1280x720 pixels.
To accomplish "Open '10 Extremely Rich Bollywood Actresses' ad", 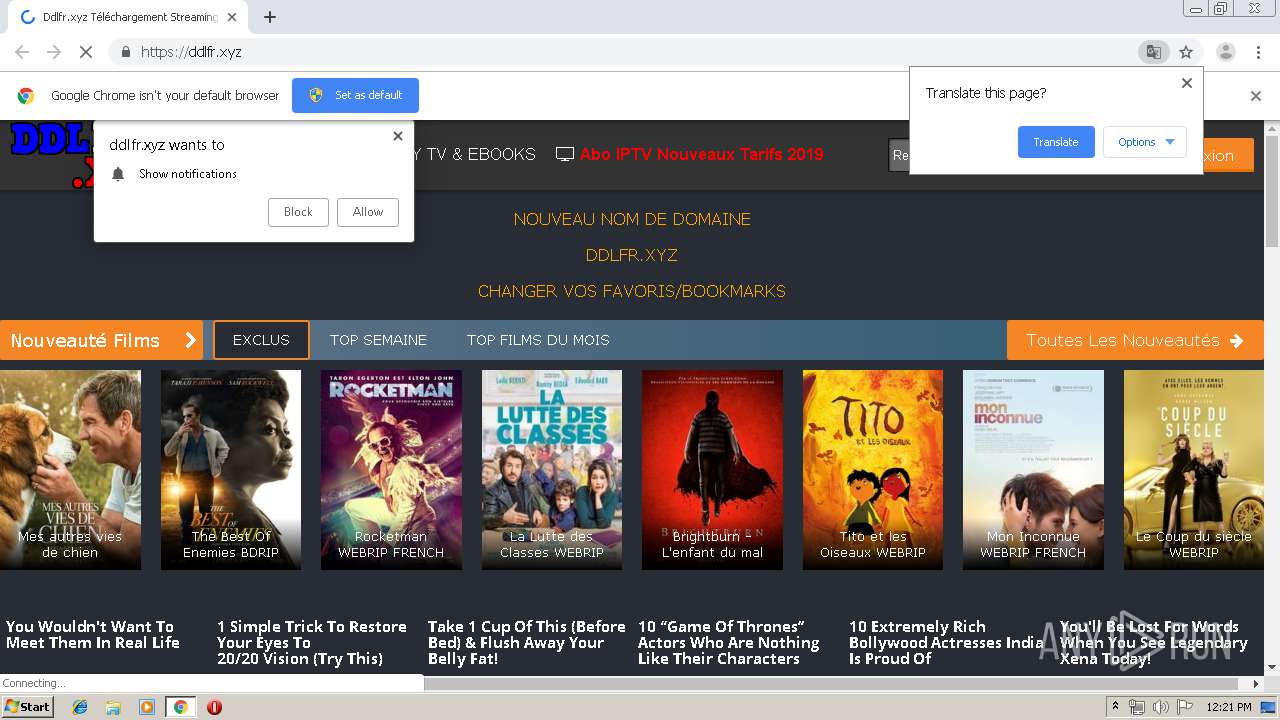I will click(x=946, y=642).
